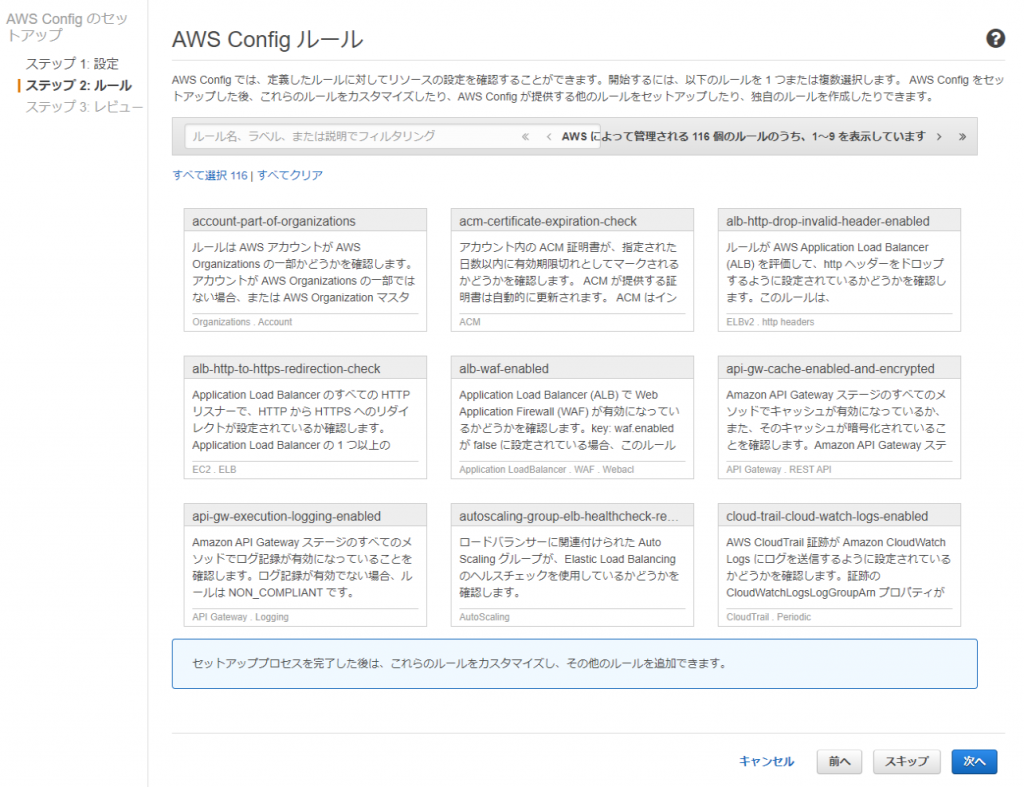Click the AWS Config ルール page heading
The width and height of the screenshot is (1024, 787).
pyautogui.click(x=268, y=40)
